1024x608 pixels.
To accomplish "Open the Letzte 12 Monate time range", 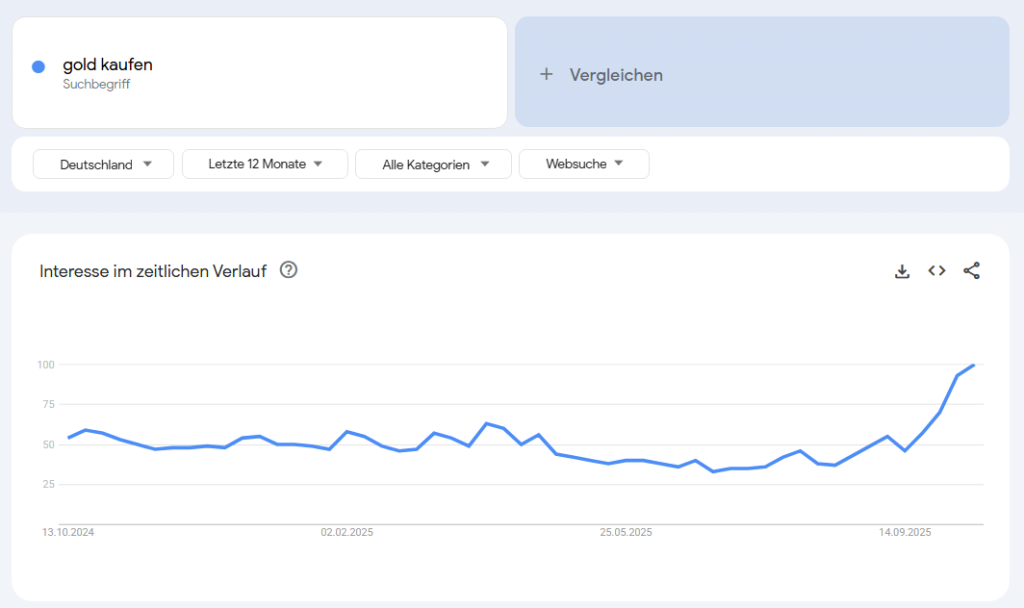I will tap(265, 164).
